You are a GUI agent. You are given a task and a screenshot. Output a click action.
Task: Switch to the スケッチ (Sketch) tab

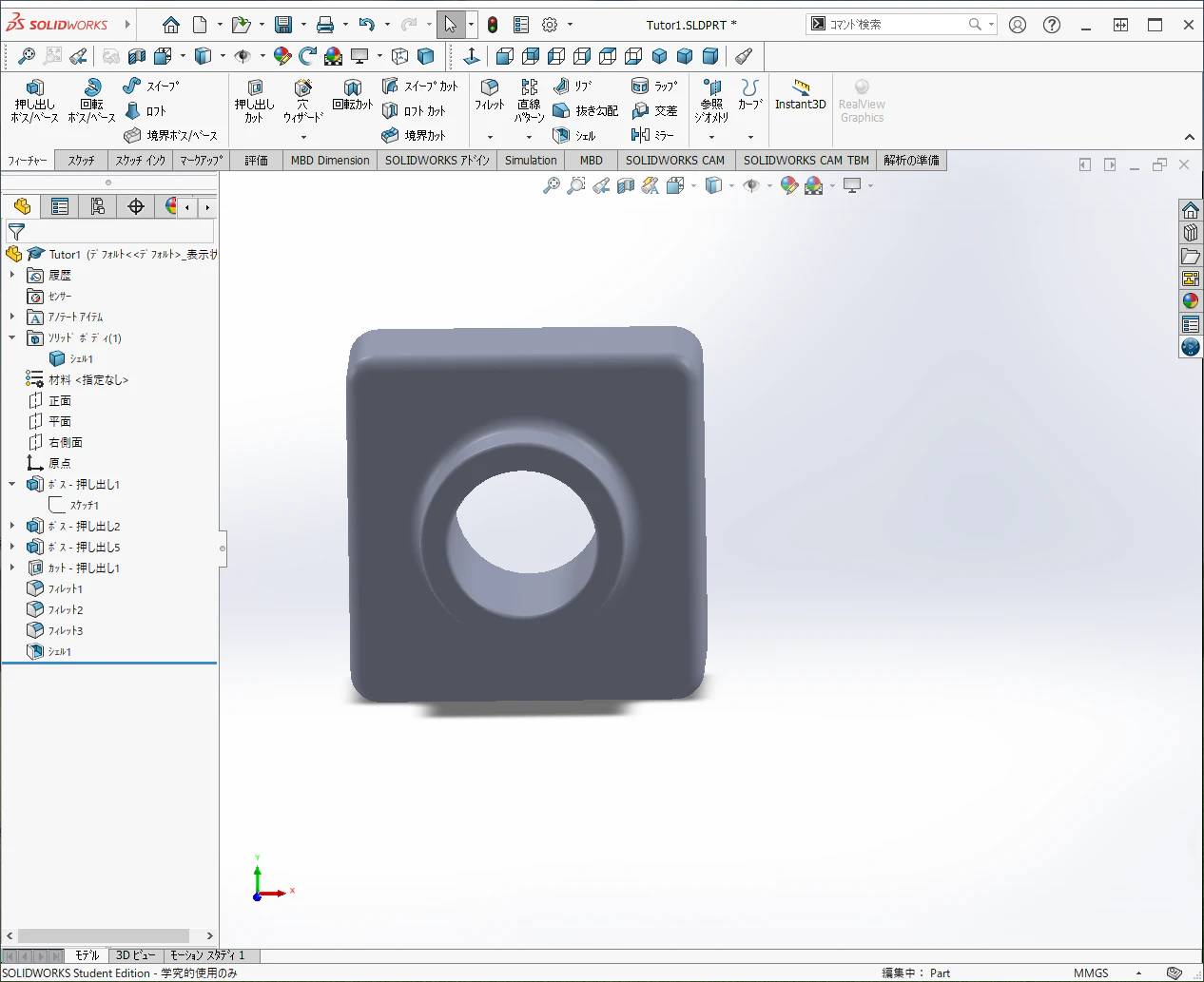[82, 160]
